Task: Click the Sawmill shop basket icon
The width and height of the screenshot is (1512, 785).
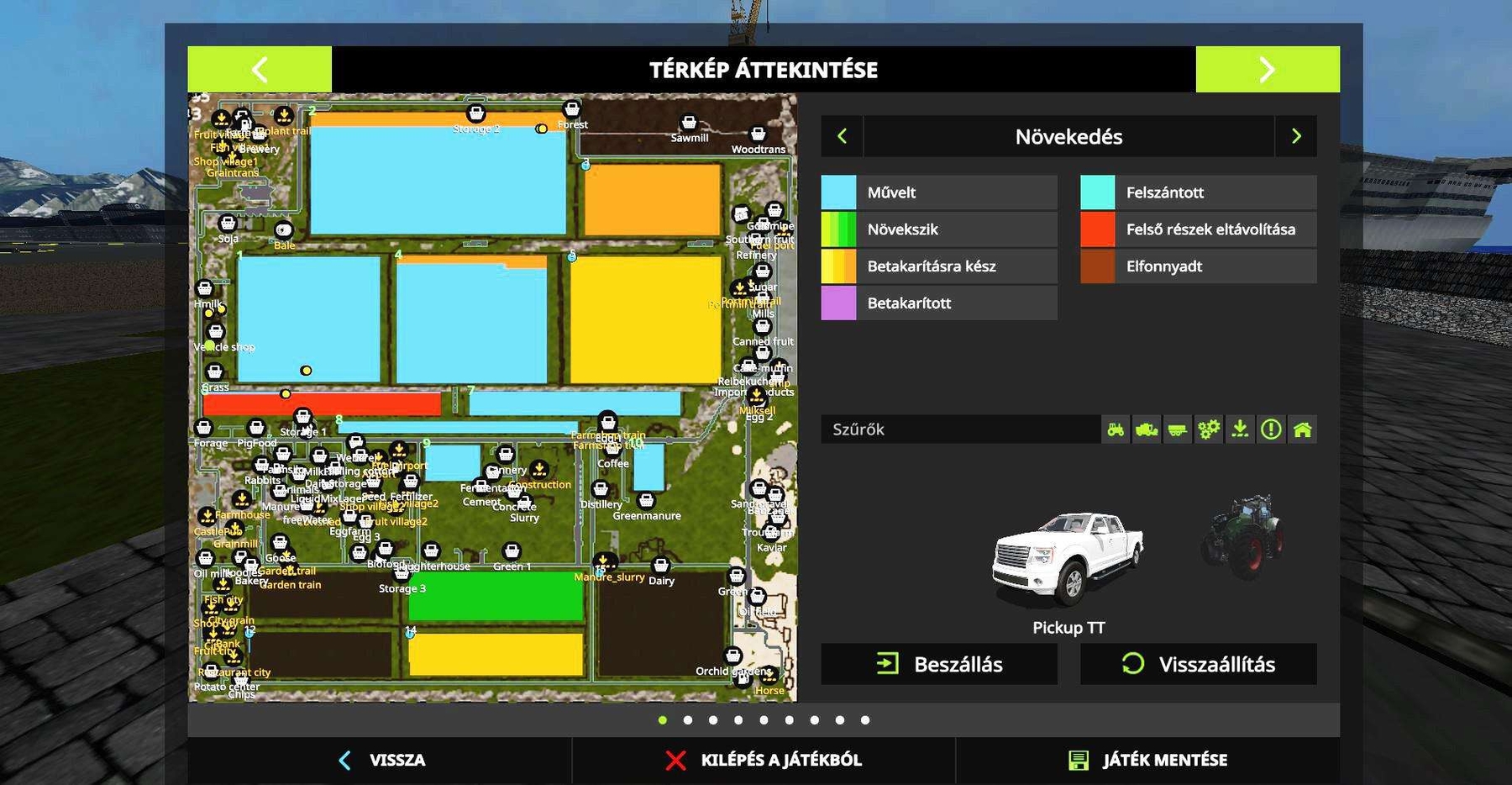Action: pyautogui.click(x=689, y=124)
